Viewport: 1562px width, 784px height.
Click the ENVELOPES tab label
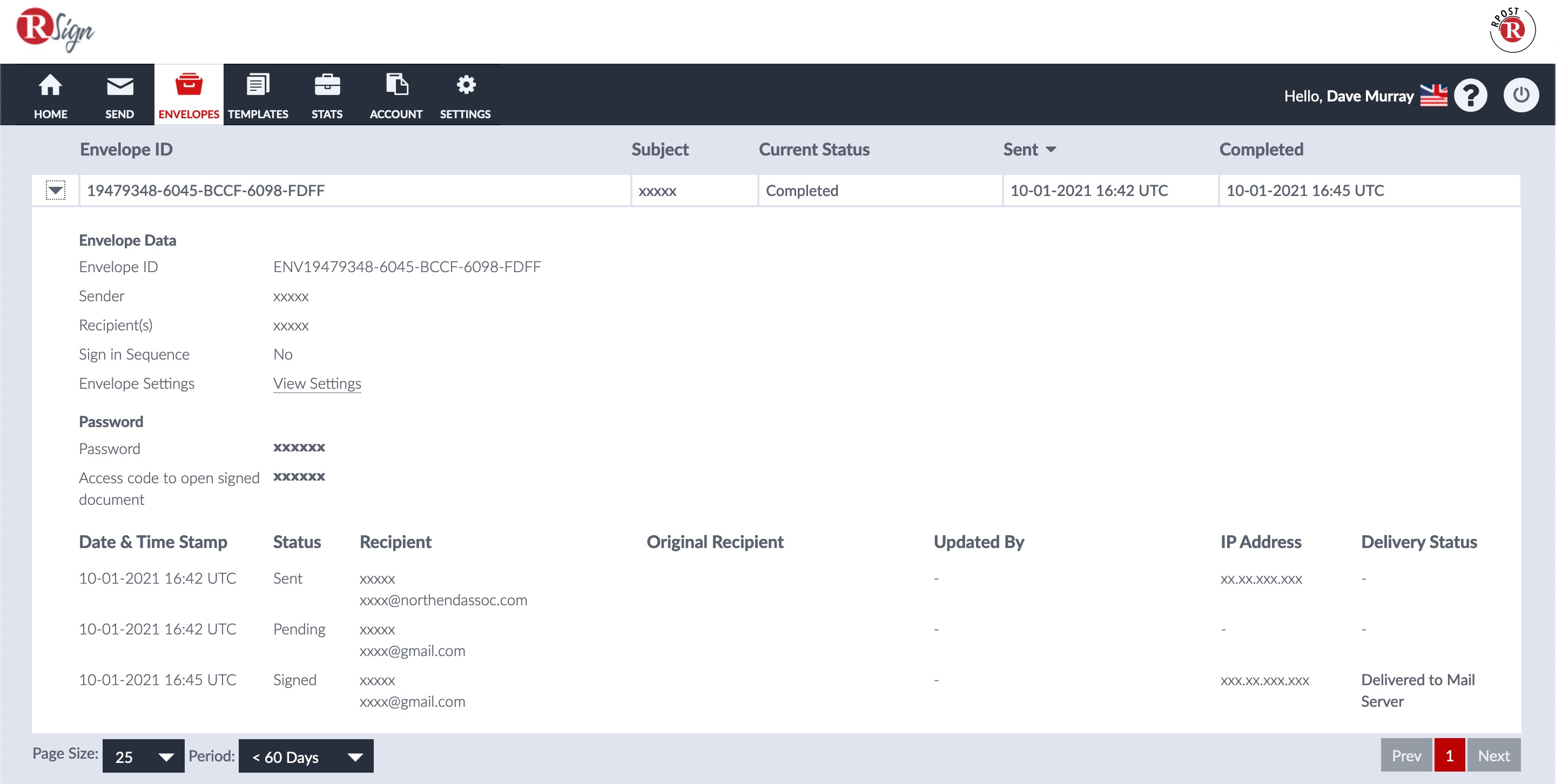click(188, 114)
